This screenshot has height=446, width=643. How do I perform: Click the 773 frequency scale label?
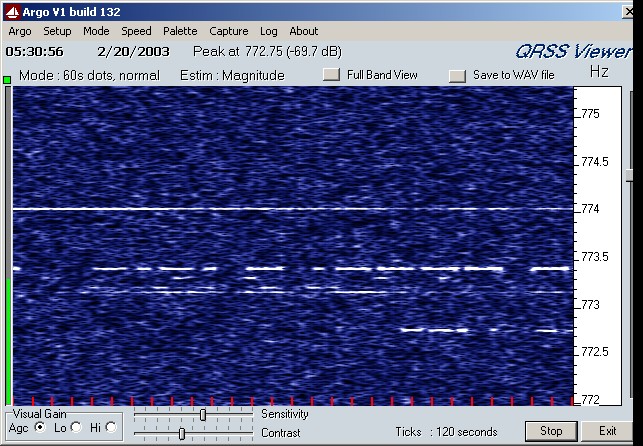click(x=591, y=305)
